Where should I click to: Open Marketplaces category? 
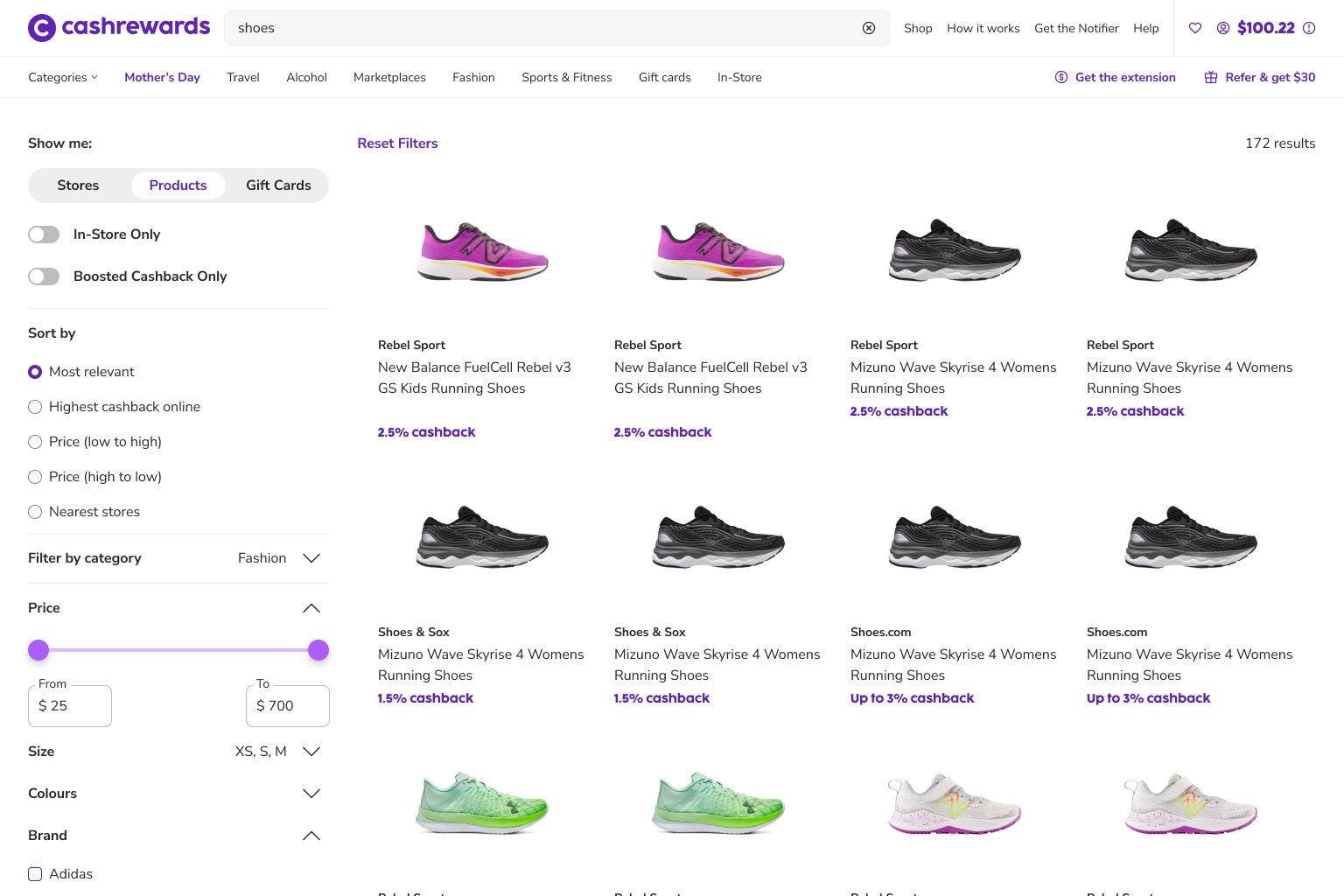point(389,77)
